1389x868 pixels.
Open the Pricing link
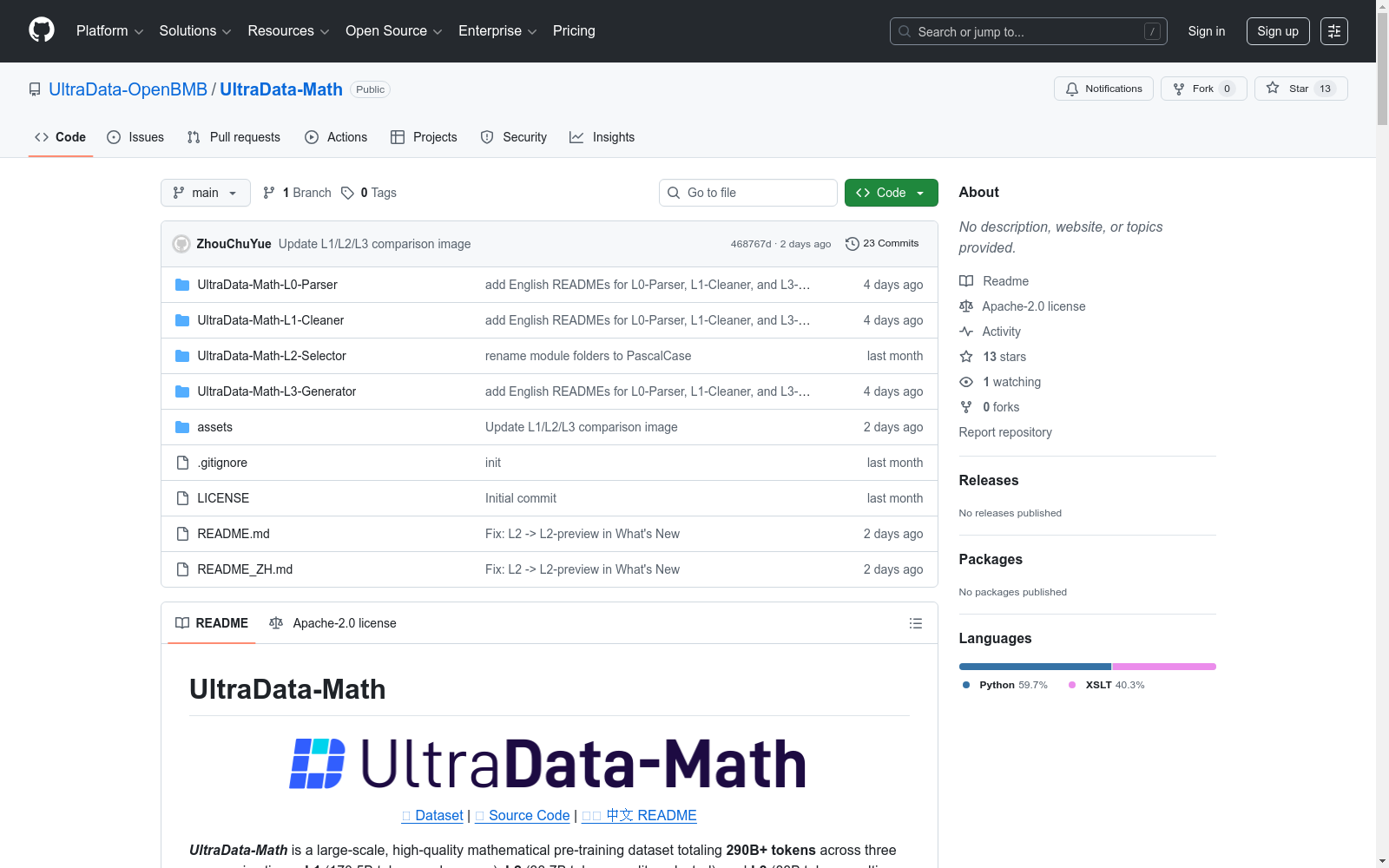pyautogui.click(x=574, y=31)
